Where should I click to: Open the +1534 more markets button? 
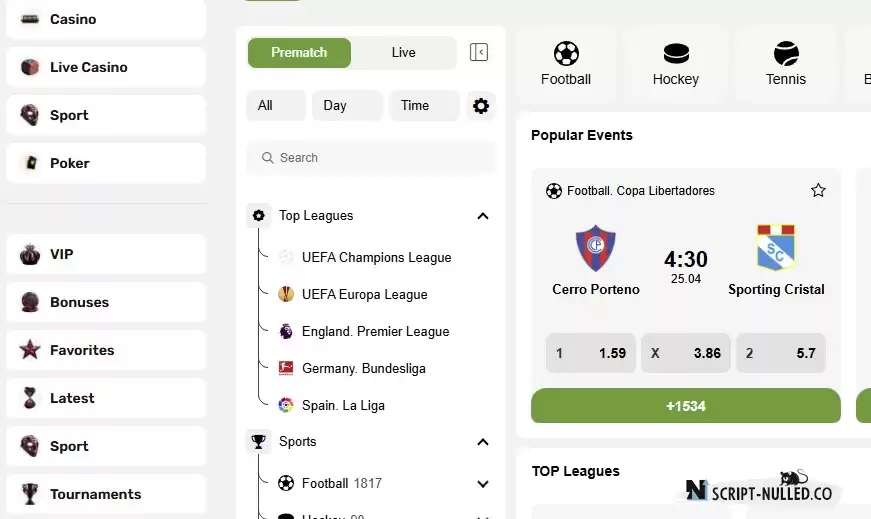point(685,406)
